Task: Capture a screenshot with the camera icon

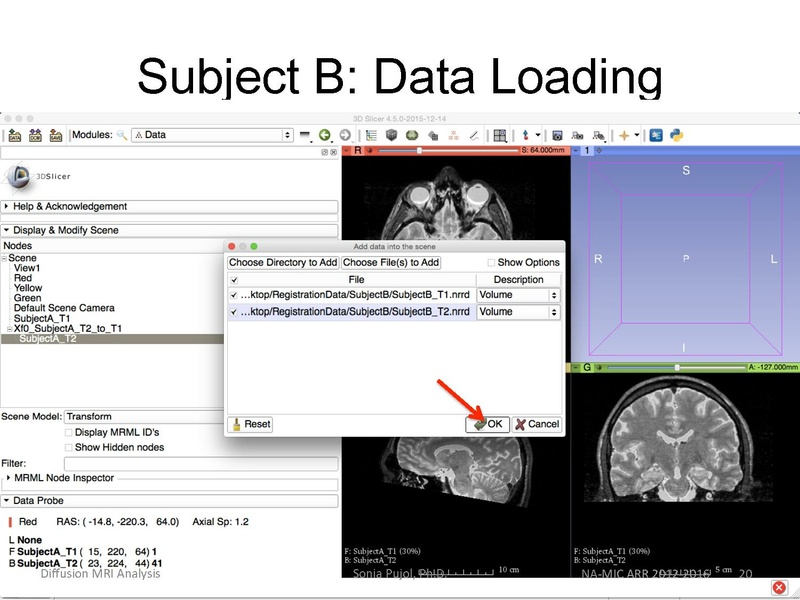Action: (x=557, y=133)
